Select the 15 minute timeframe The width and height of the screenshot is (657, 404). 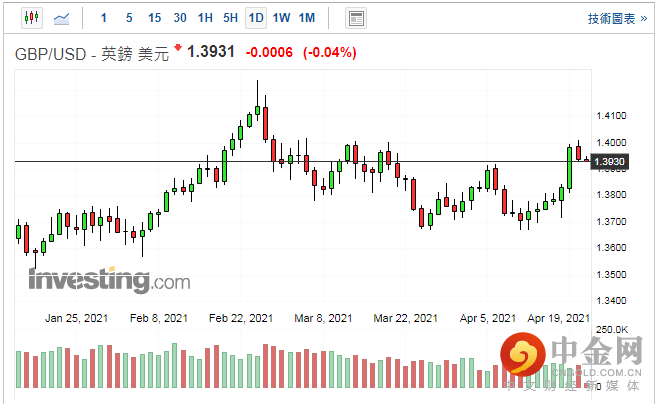click(x=155, y=18)
